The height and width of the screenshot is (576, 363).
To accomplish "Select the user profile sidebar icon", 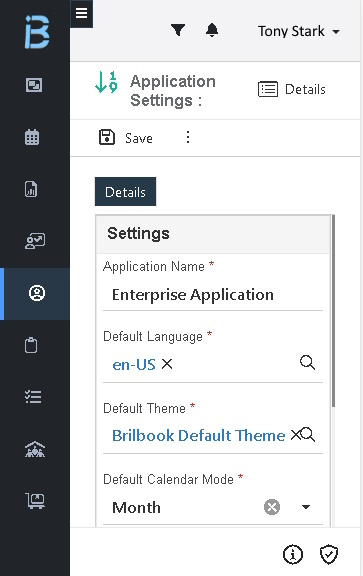I will pos(37,293).
